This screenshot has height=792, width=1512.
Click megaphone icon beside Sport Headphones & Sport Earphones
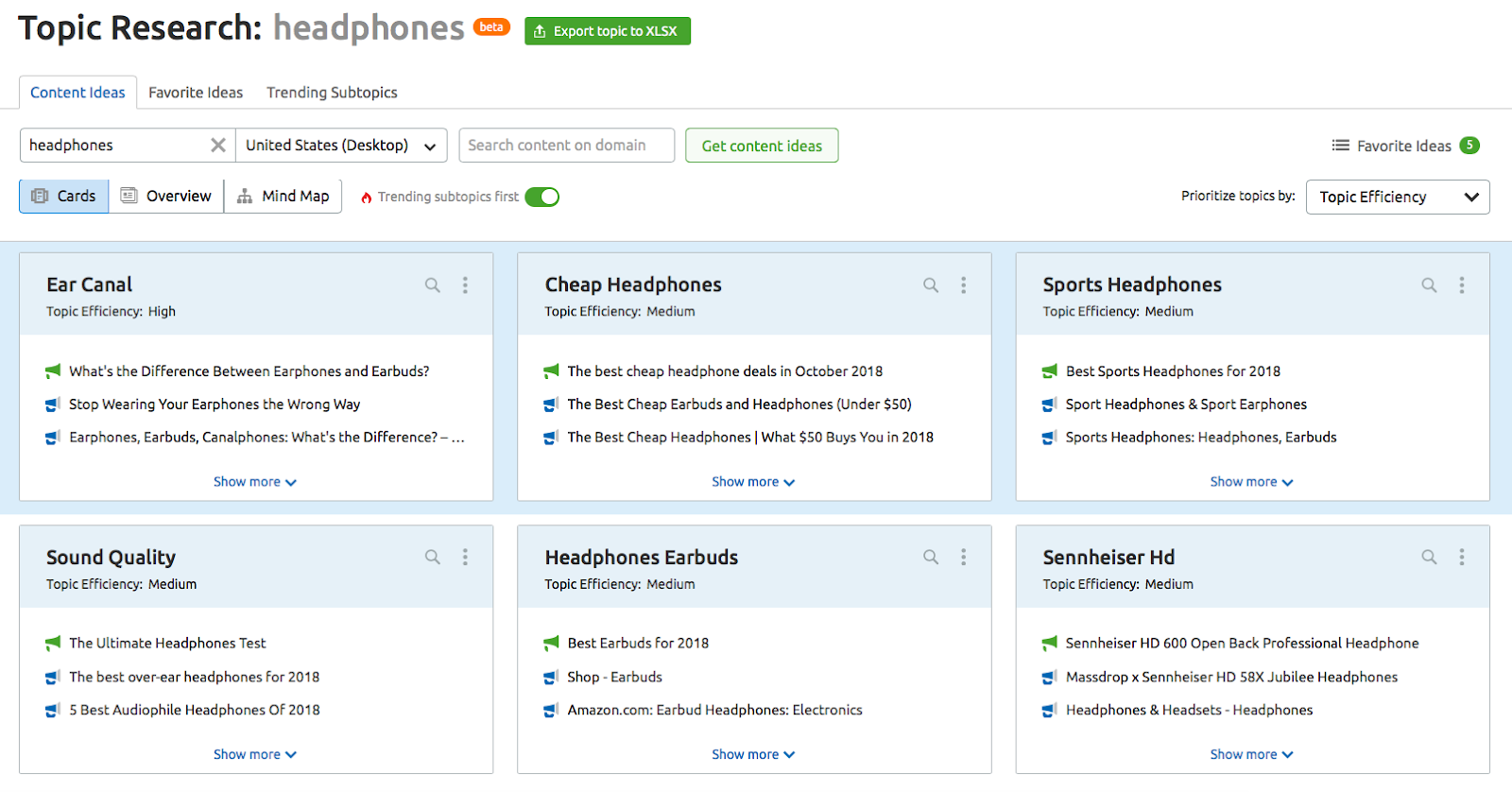coord(1050,405)
